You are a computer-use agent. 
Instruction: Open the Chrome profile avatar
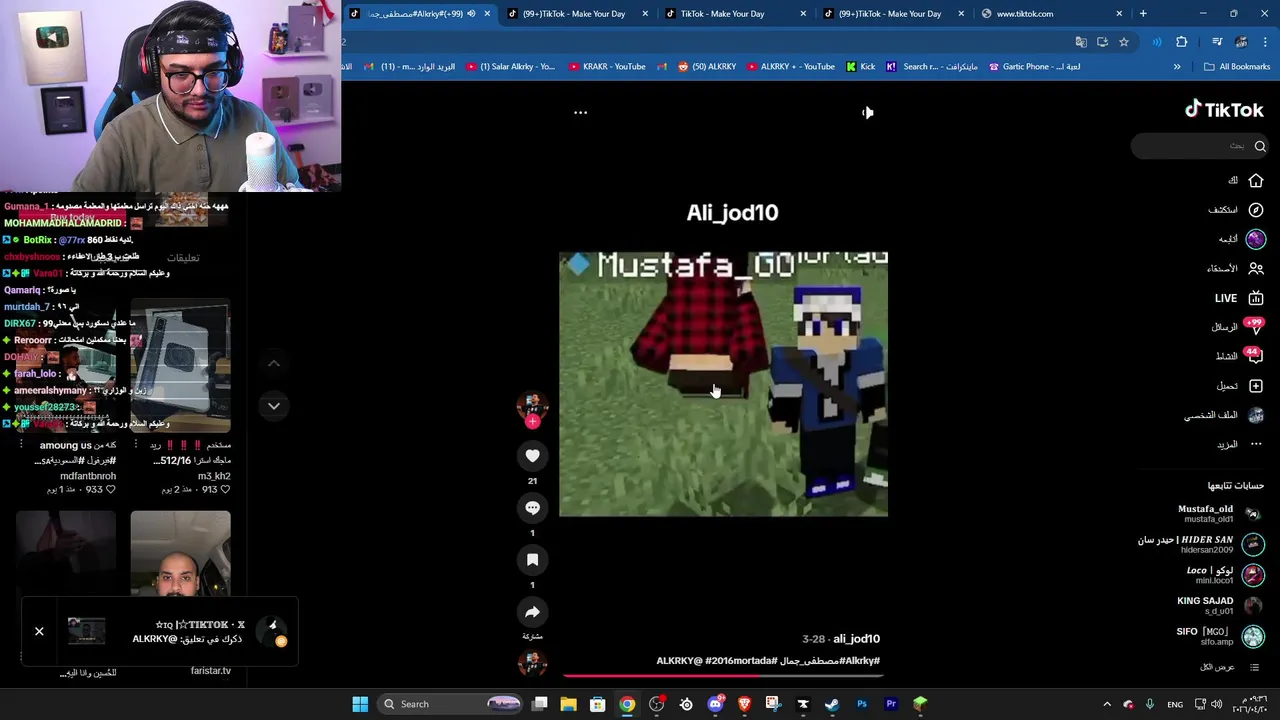[1241, 42]
